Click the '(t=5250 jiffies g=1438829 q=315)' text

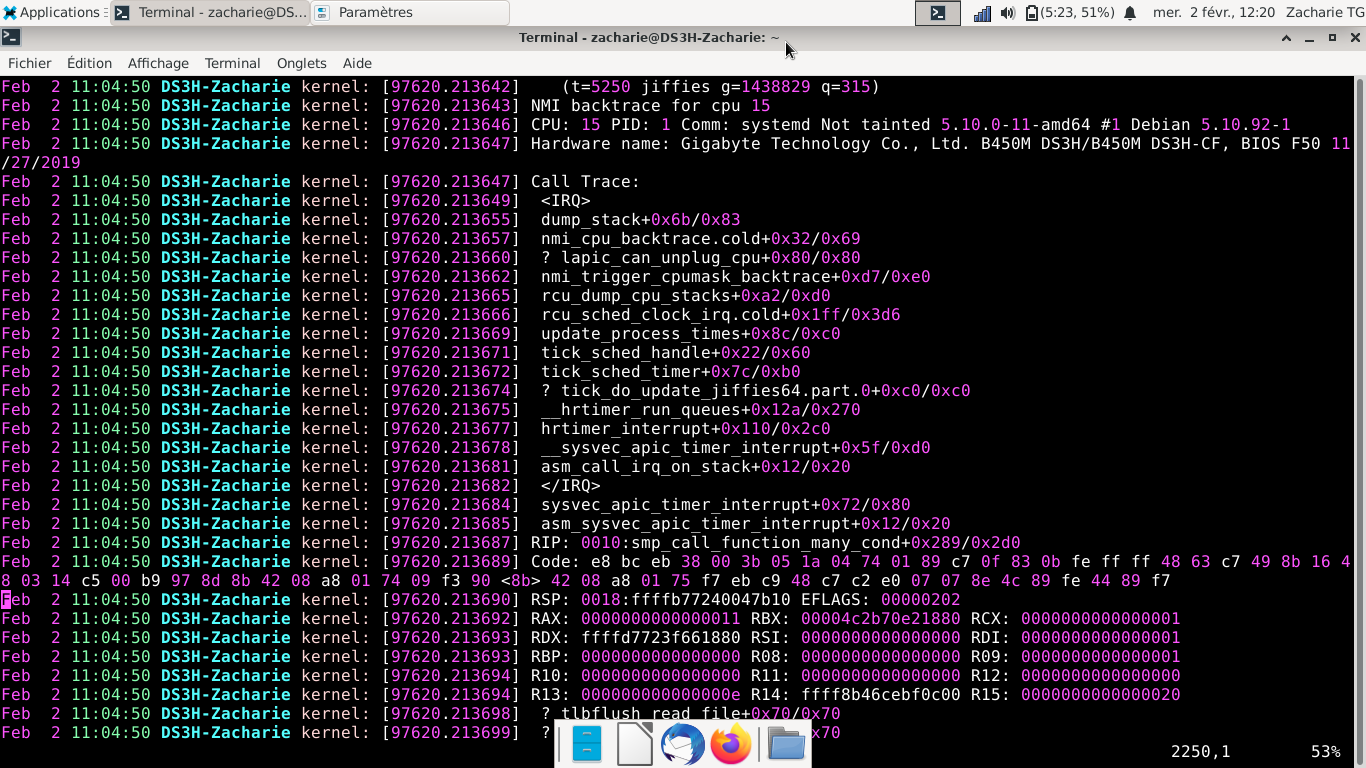tap(721, 87)
